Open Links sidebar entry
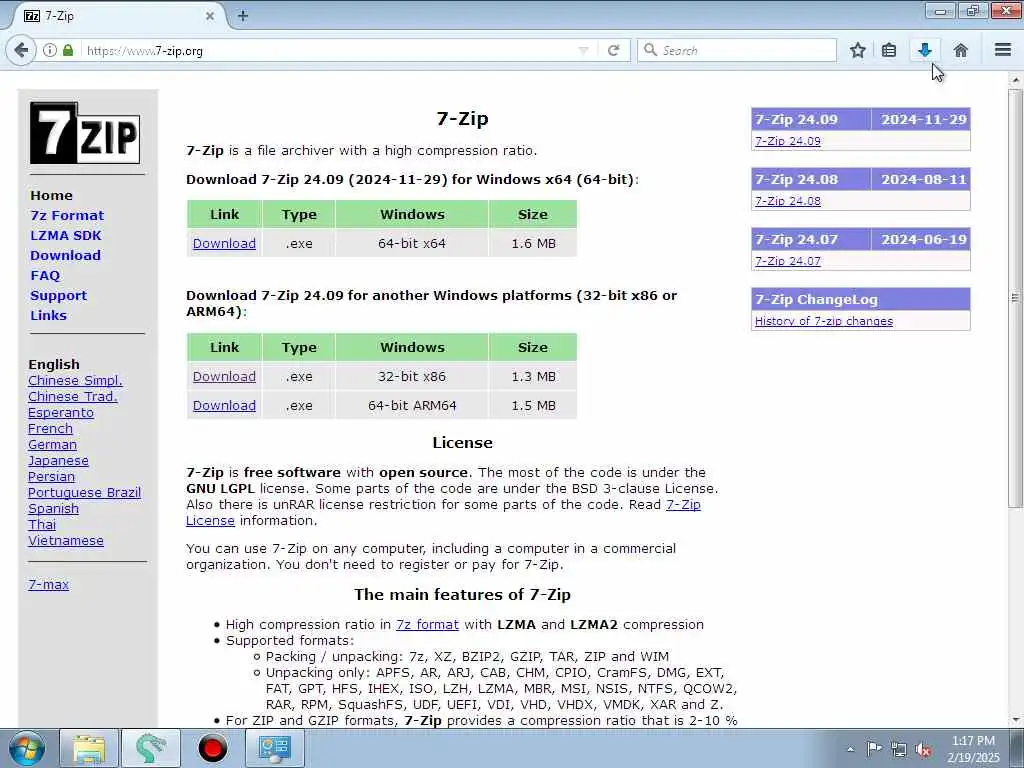Screen dimensions: 1024x768 (48, 315)
